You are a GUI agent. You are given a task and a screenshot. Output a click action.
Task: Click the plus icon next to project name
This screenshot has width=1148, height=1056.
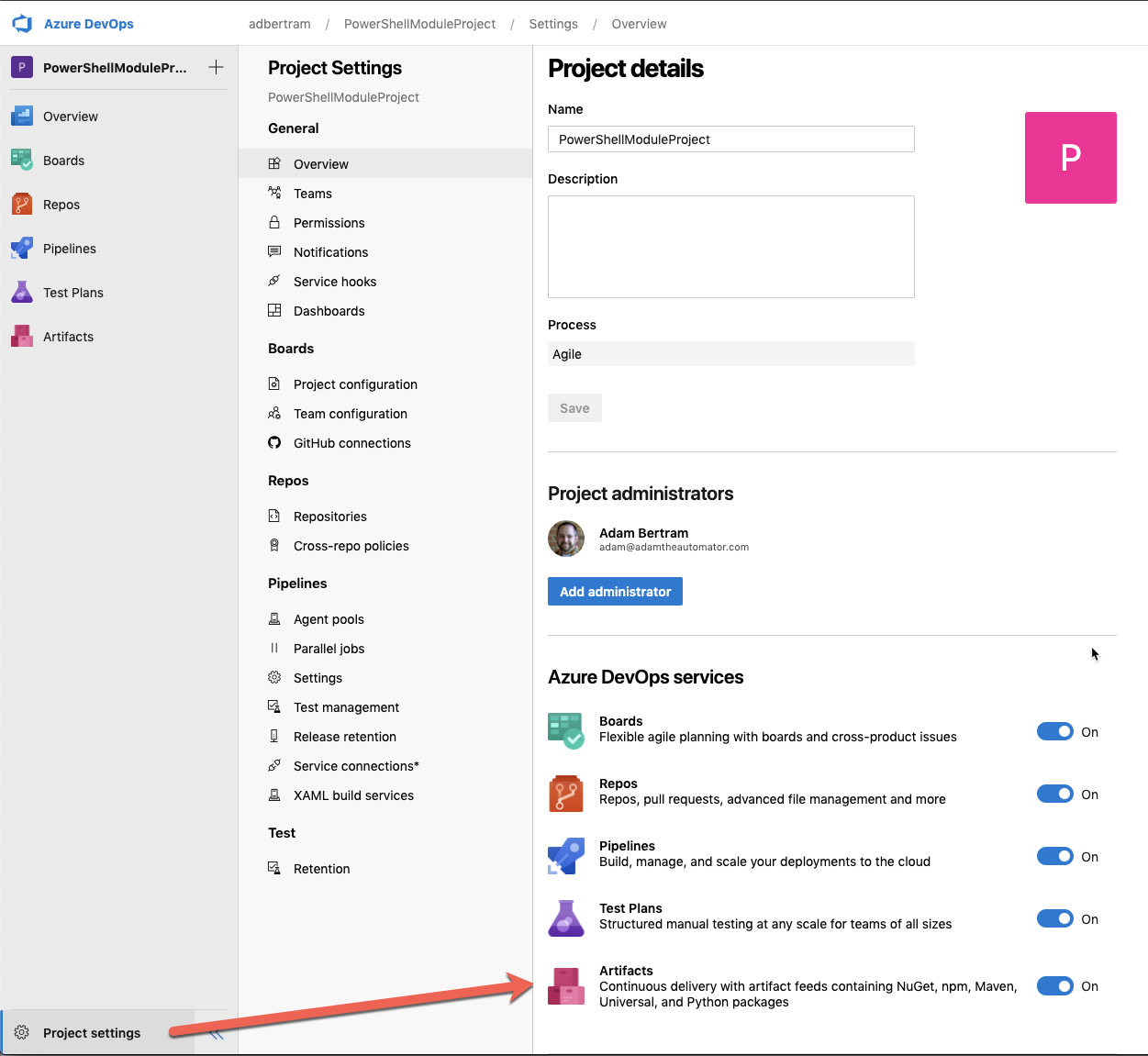[x=217, y=67]
